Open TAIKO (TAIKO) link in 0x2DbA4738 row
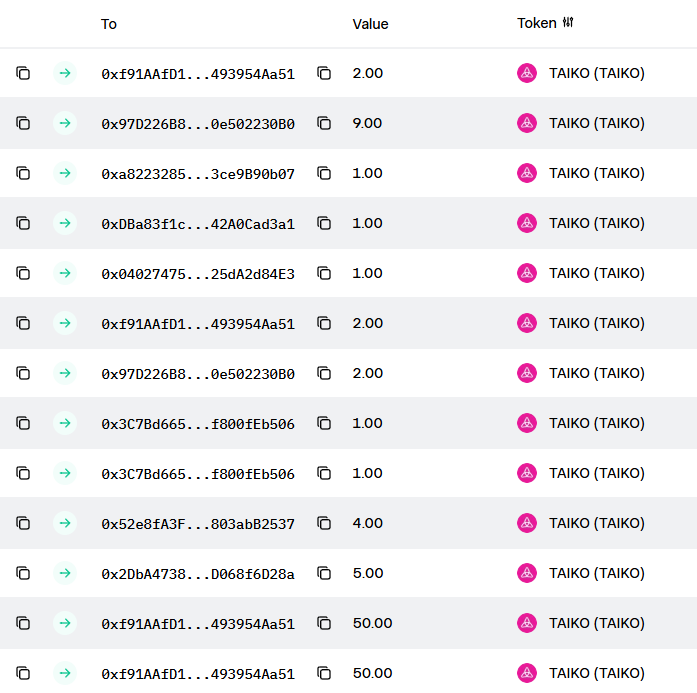This screenshot has height=693, width=697. (597, 573)
